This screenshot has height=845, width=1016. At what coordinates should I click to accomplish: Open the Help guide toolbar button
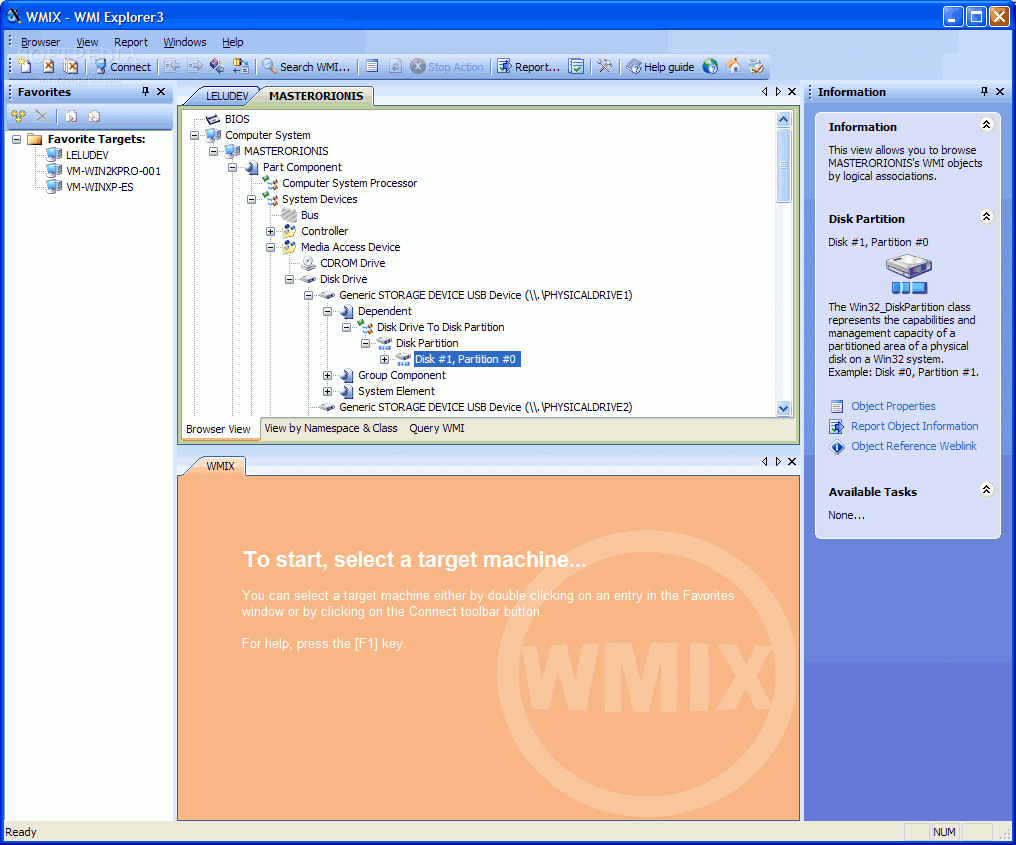[660, 67]
